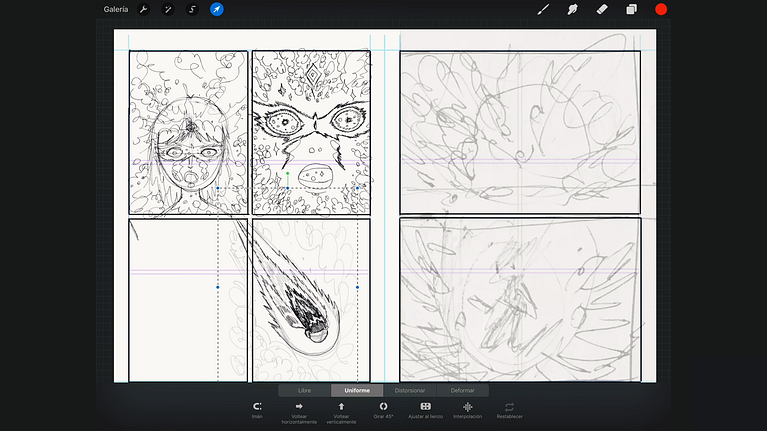Flip selection with Voltear verticalmente
Image resolution: width=767 pixels, height=431 pixels.
[341, 409]
